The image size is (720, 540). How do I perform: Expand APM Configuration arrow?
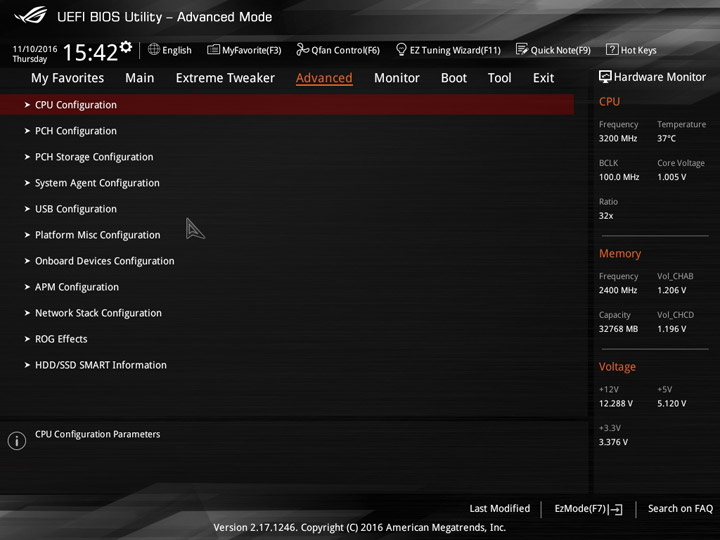click(27, 287)
